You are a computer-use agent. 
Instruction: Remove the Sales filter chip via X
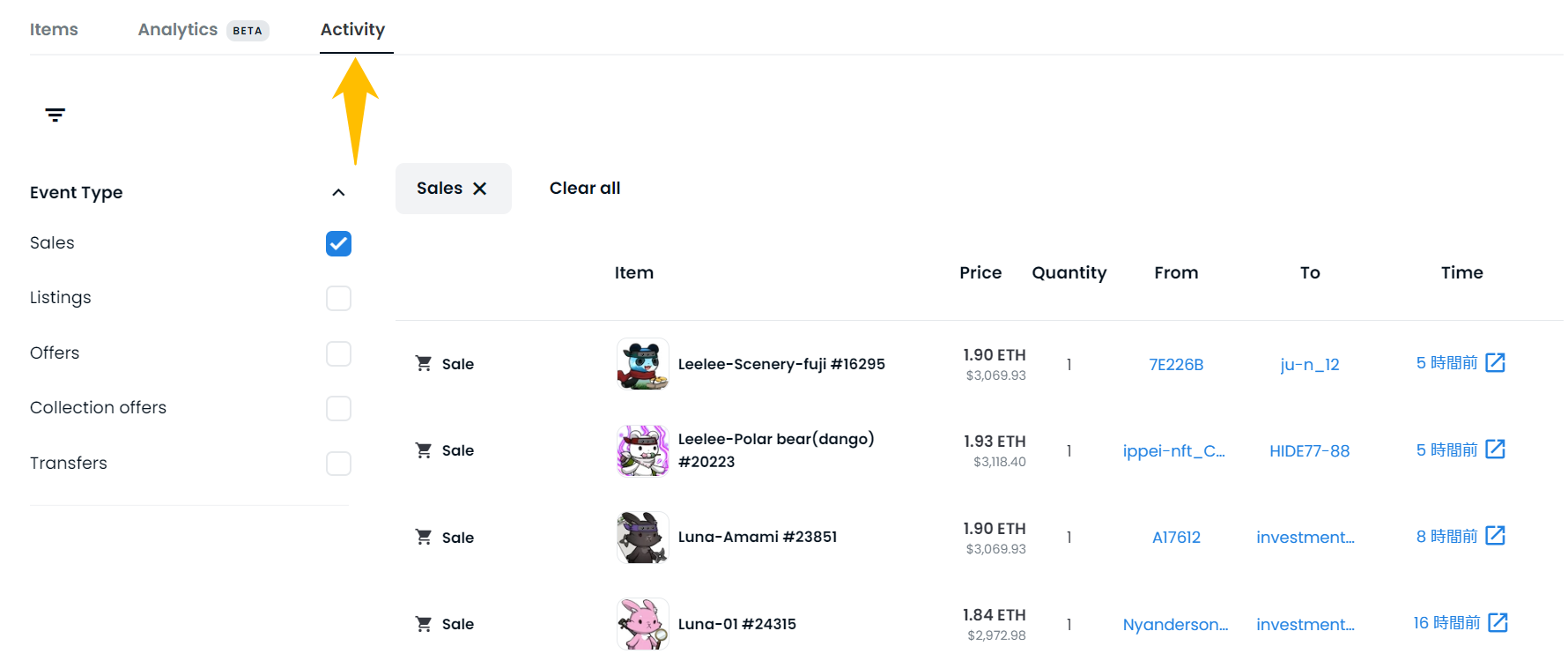[x=480, y=189]
